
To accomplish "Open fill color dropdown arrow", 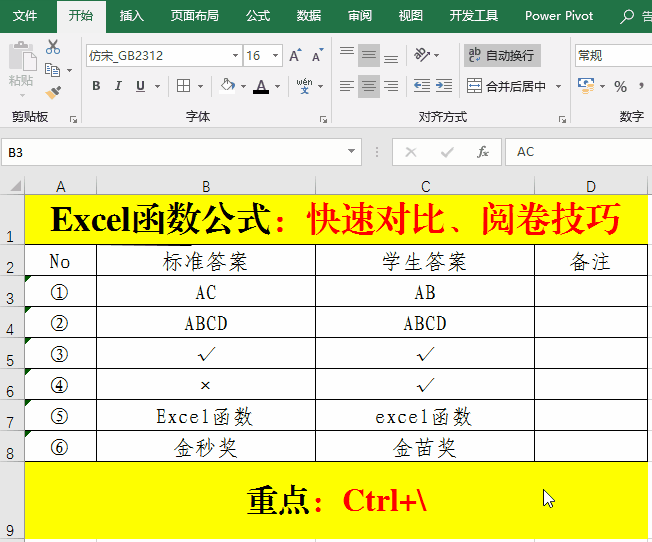I will pos(244,87).
